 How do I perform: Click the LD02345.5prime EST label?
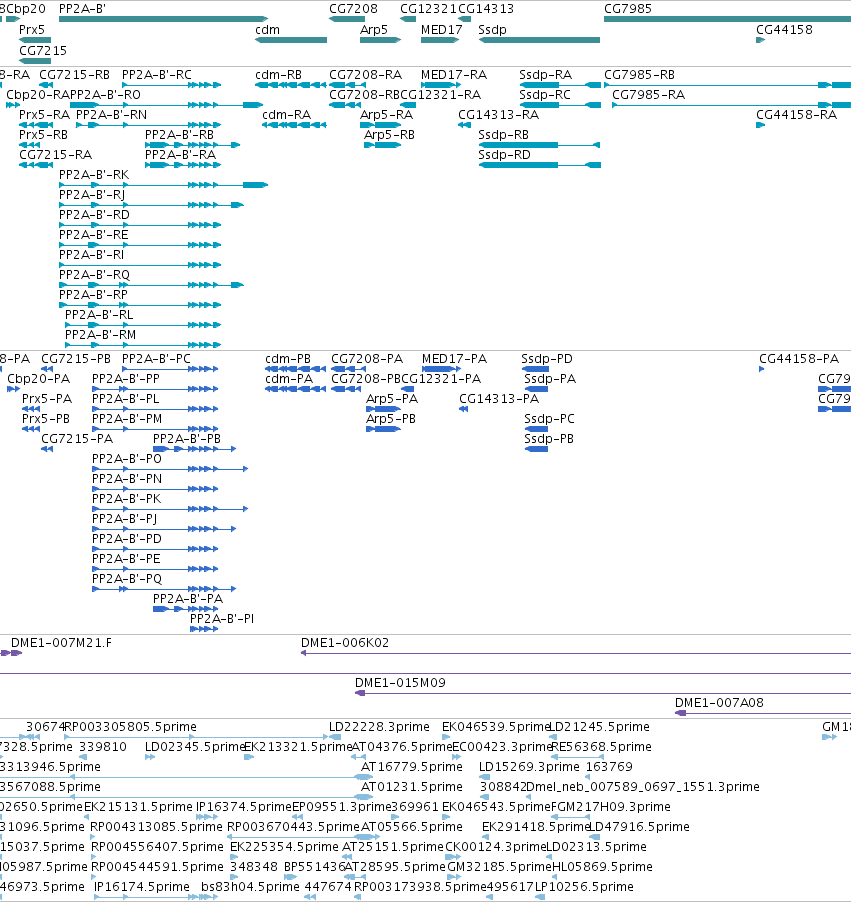point(194,746)
